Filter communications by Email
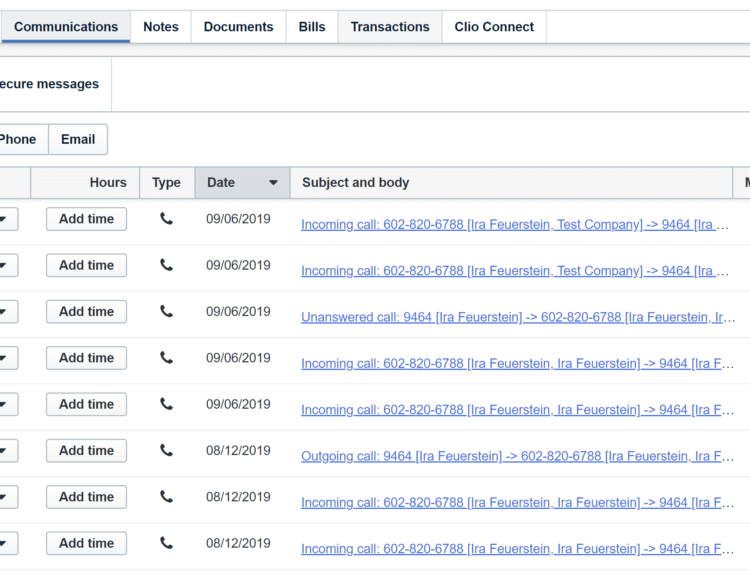 (x=78, y=139)
